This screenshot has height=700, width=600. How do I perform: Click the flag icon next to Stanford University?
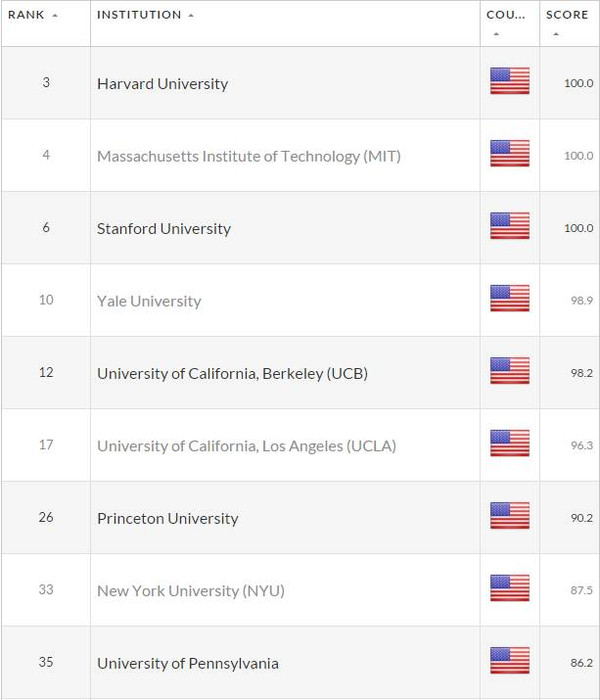(x=509, y=225)
